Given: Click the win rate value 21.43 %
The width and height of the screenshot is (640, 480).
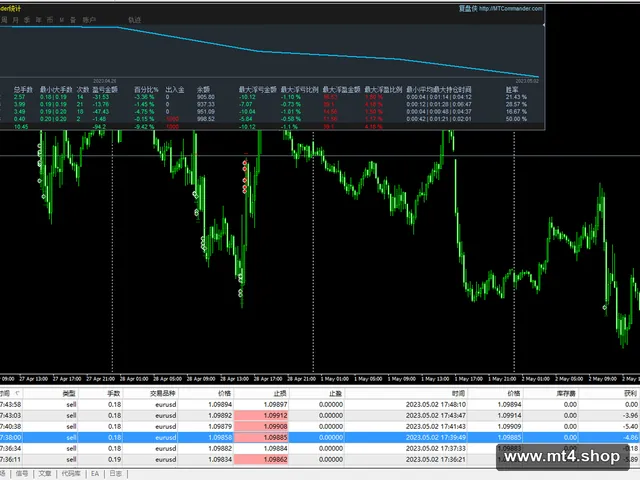Looking at the screenshot, I should 516,97.
